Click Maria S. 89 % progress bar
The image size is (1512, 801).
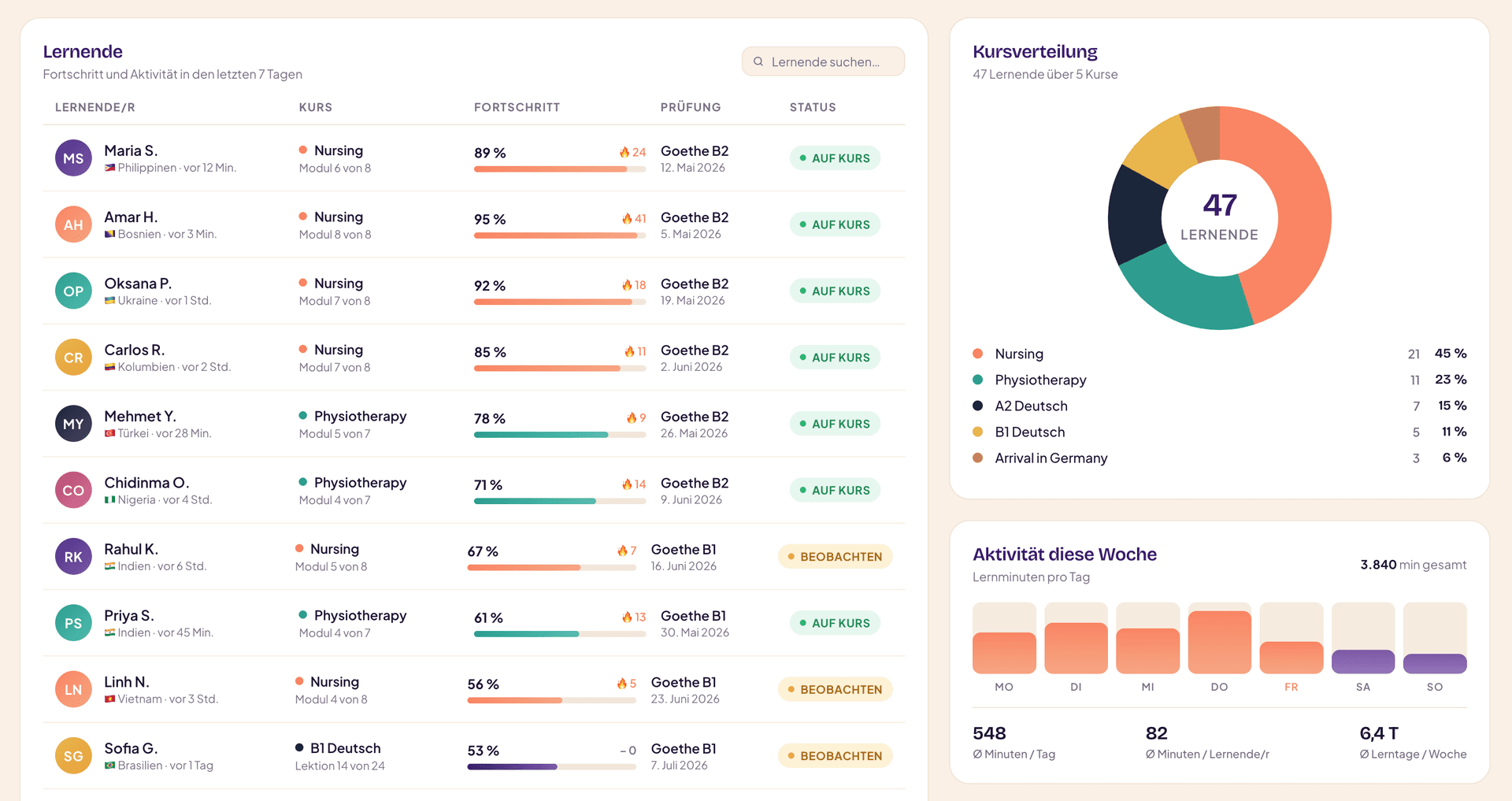click(x=560, y=169)
